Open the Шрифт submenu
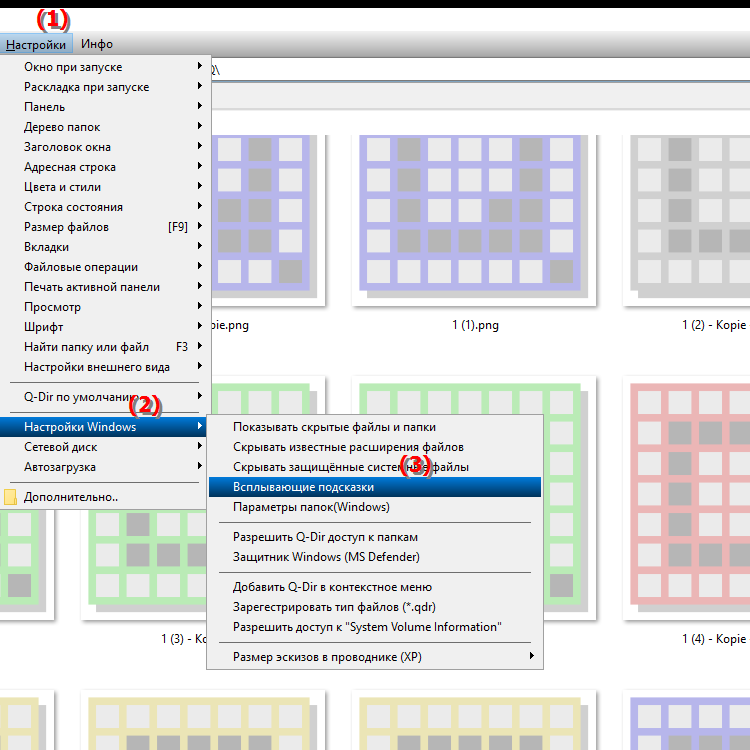Screen dimensions: 750x750 click(x=105, y=327)
